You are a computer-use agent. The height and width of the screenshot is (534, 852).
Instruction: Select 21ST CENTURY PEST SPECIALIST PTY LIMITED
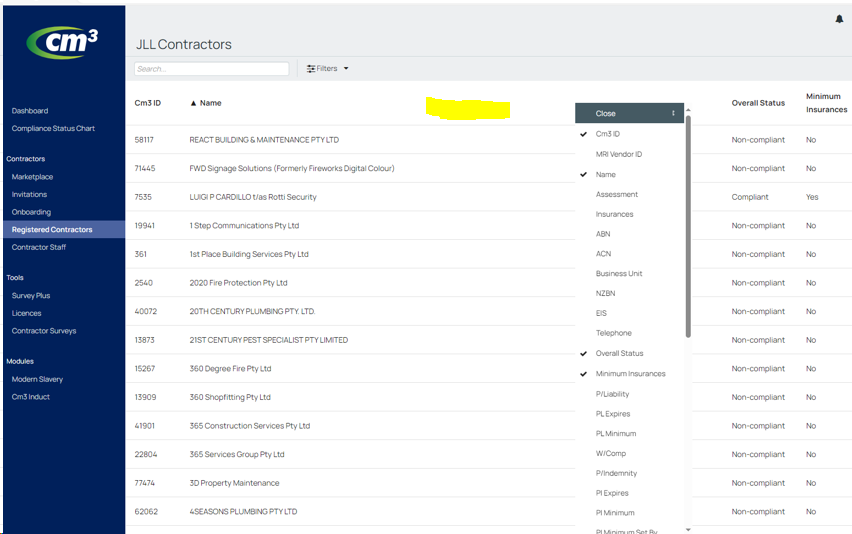point(268,340)
